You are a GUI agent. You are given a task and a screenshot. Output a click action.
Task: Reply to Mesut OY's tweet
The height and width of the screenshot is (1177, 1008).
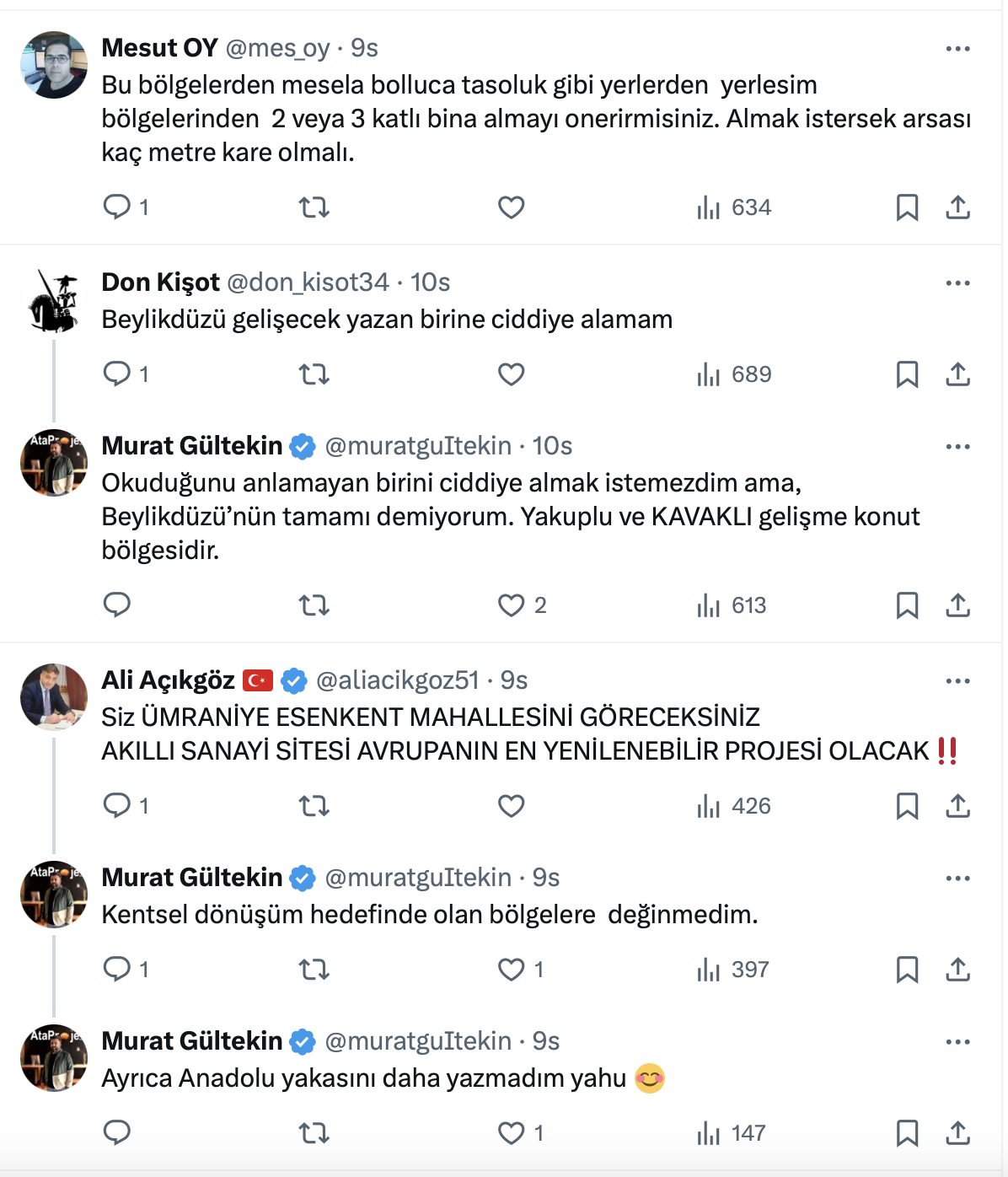[116, 207]
